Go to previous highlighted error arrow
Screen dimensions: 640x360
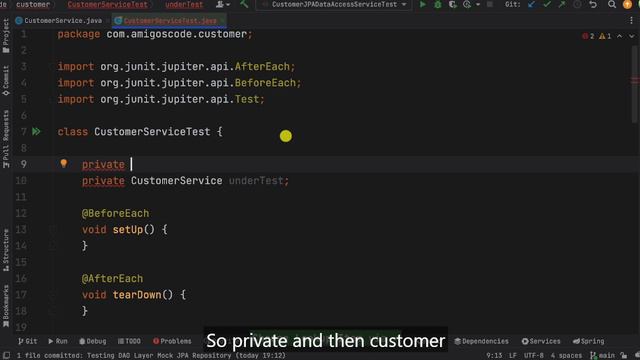pyautogui.click(x=620, y=36)
